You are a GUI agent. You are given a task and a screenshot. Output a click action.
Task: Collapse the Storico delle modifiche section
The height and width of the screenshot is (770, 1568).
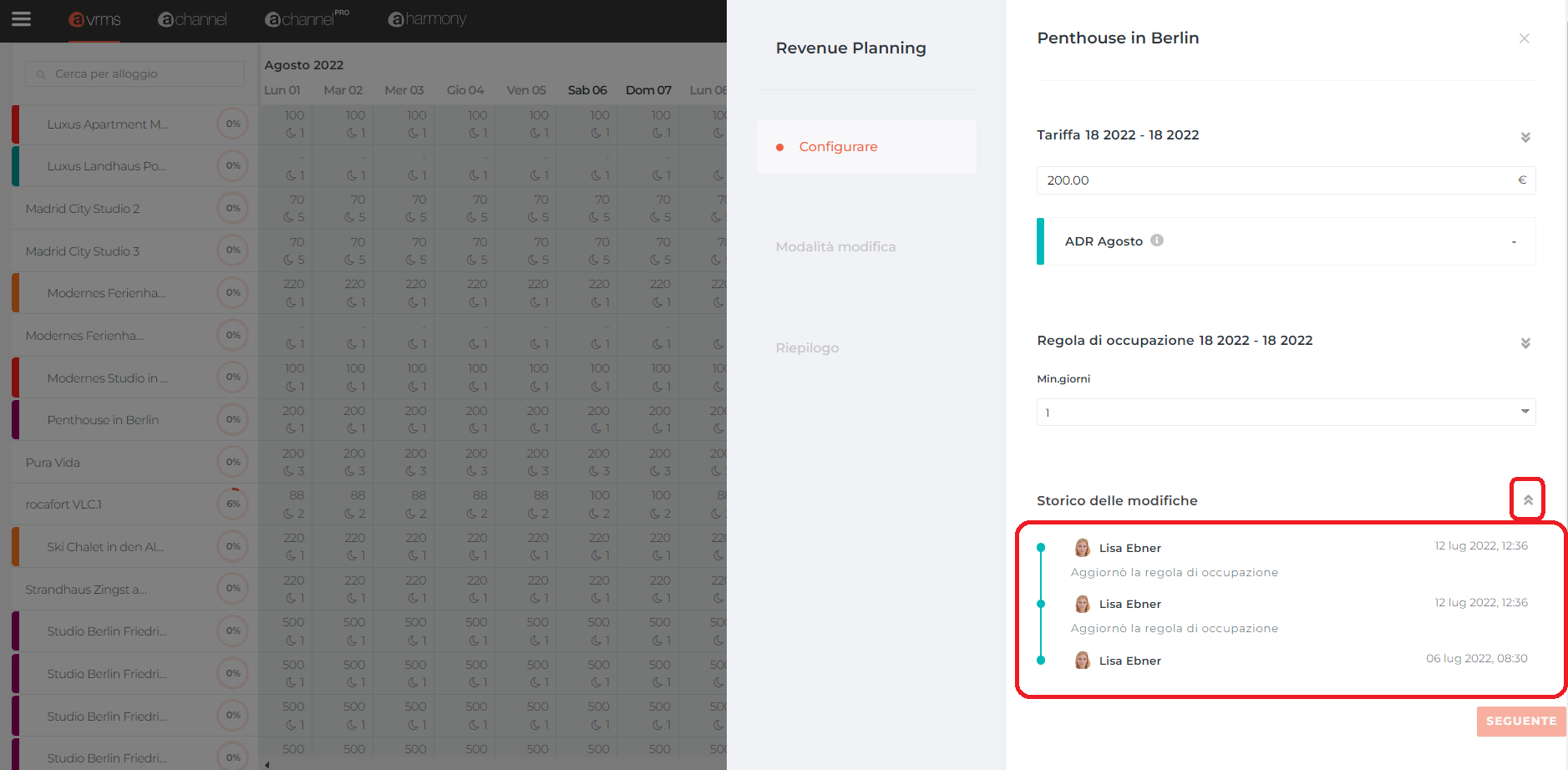(x=1527, y=499)
